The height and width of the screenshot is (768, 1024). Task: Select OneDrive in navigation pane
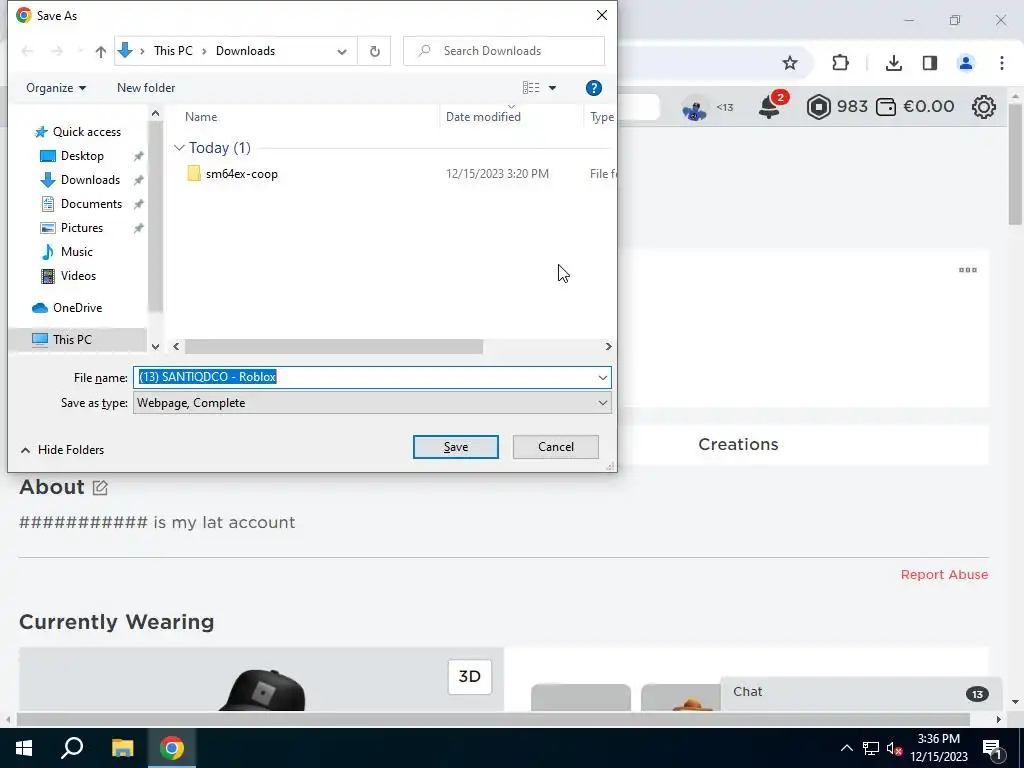tap(77, 308)
